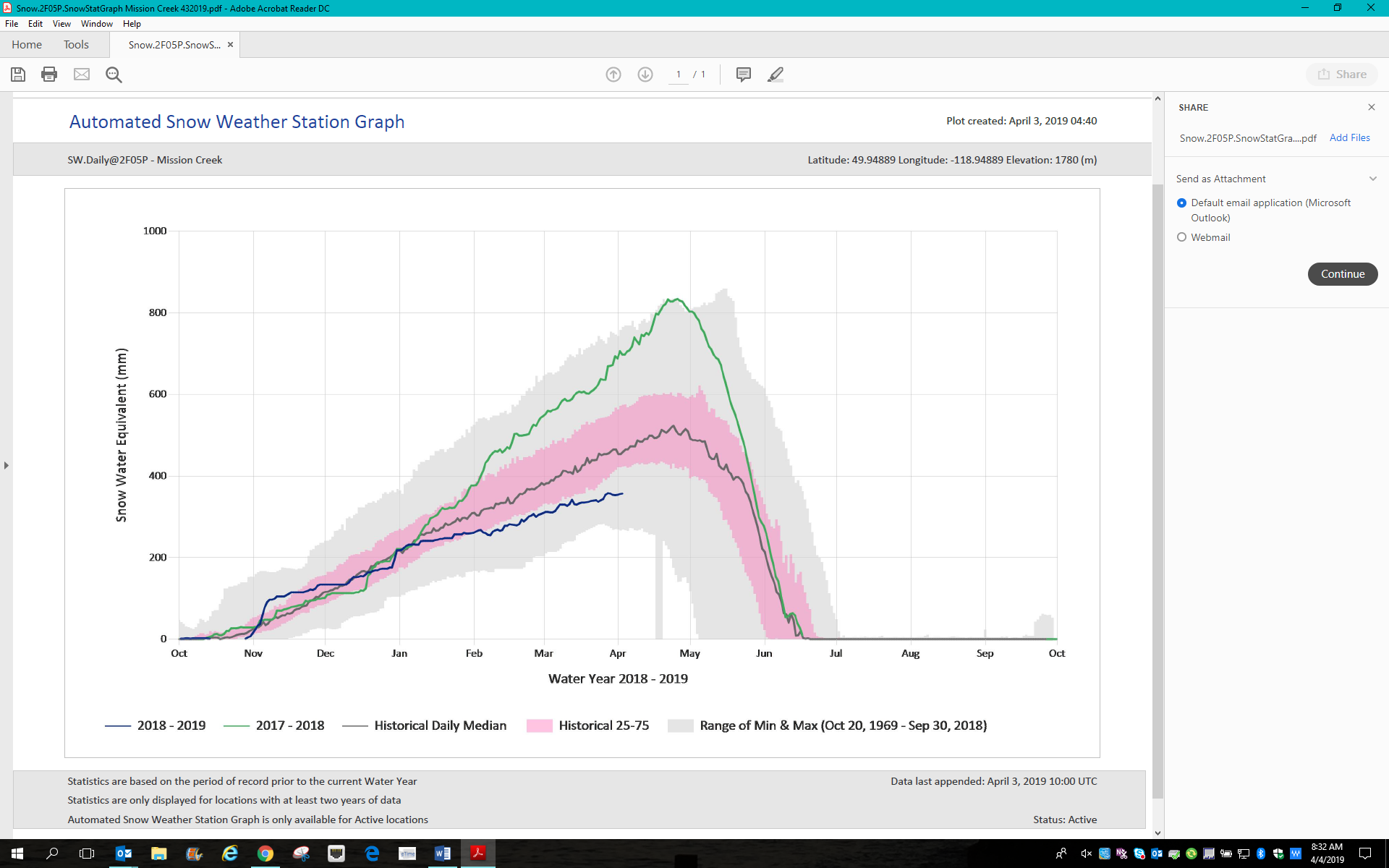Click the pink Historical 25-75 legend swatch
1389x868 pixels.
pyautogui.click(x=539, y=726)
